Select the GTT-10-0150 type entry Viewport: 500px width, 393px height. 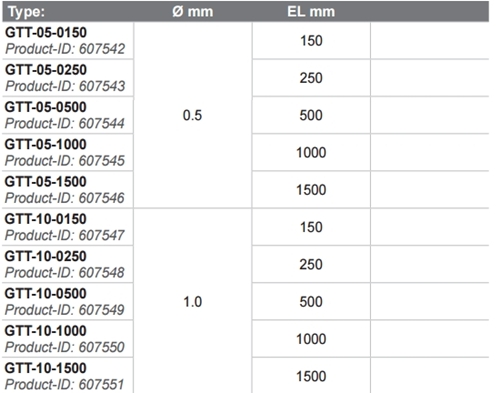pos(46,219)
